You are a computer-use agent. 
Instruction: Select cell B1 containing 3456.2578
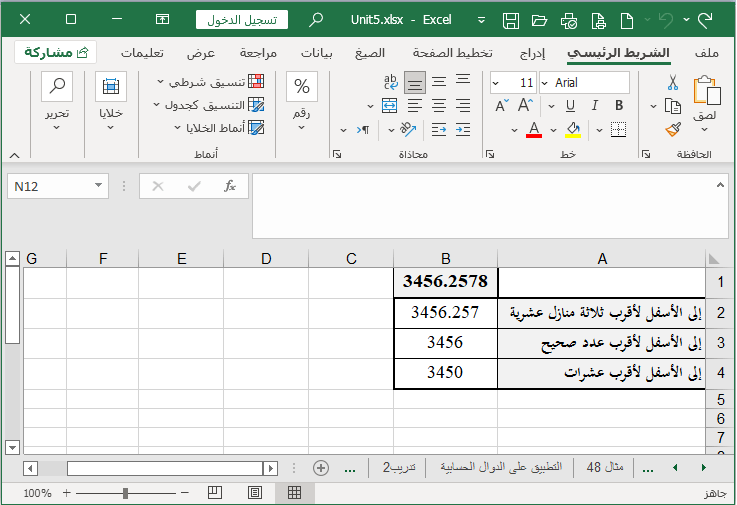pyautogui.click(x=445, y=282)
